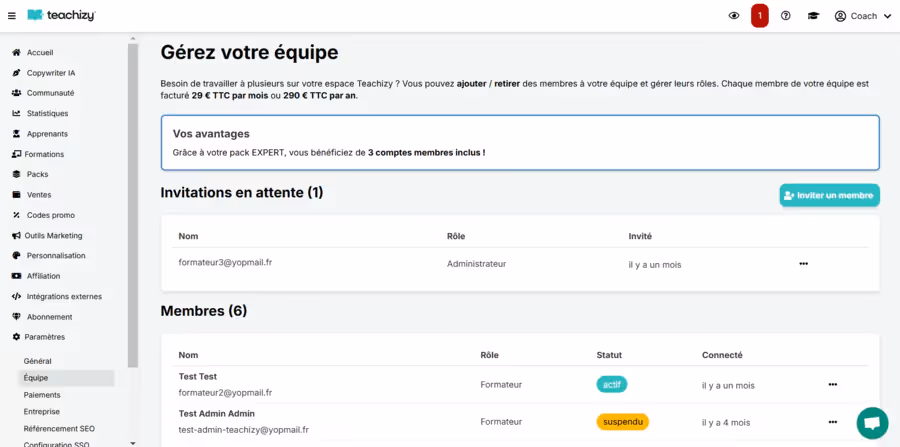Viewport: 900px width, 447px height.
Task: Click the Abonnement icon
Action: pyautogui.click(x=16, y=317)
